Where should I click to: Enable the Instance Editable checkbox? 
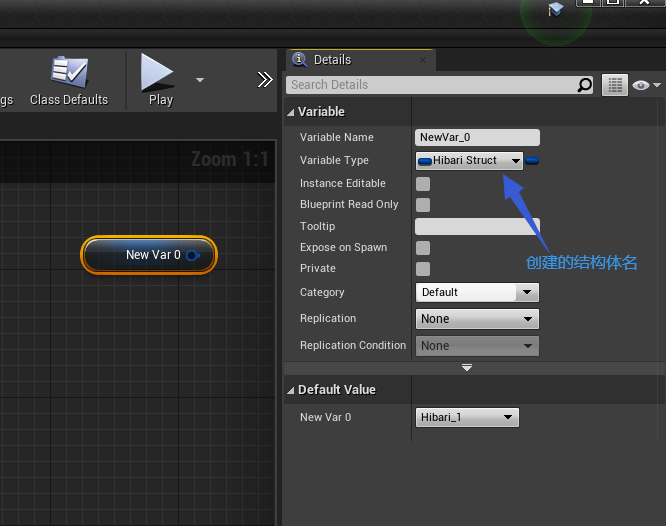423,184
